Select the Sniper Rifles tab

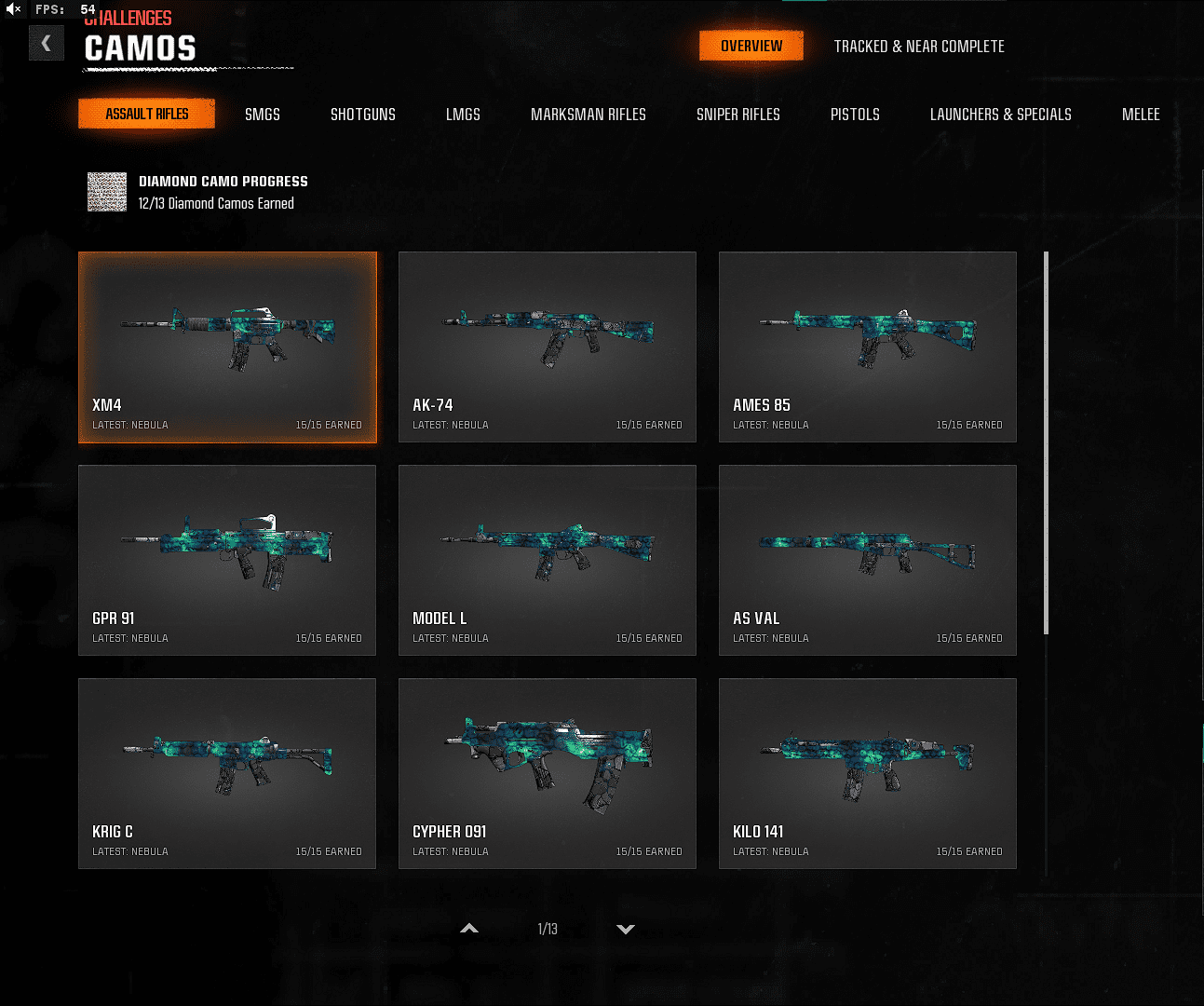click(737, 115)
